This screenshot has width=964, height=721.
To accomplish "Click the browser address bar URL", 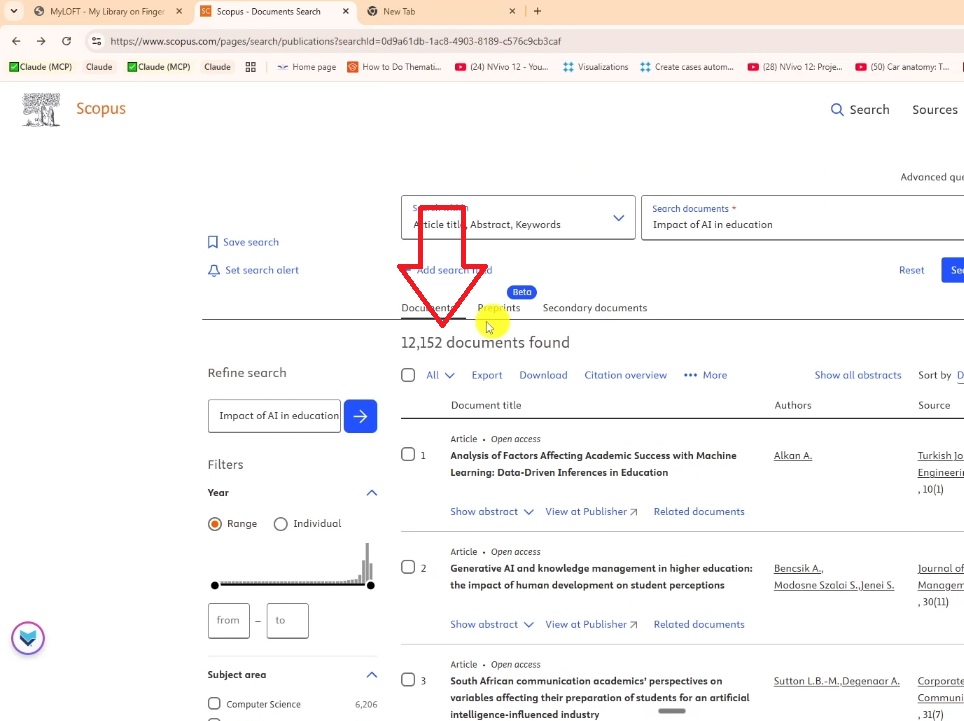I will point(336,41).
